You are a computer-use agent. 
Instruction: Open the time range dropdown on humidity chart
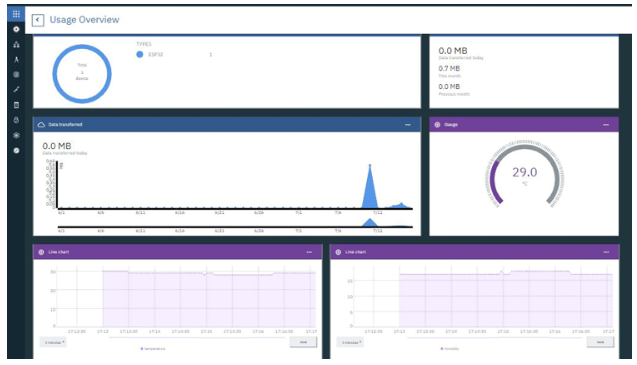pyautogui.click(x=350, y=342)
